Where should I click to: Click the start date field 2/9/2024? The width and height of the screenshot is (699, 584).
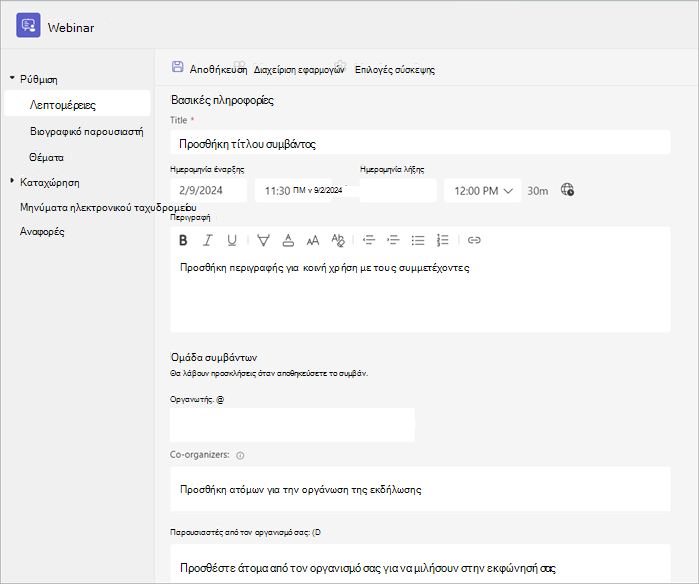pos(208,191)
